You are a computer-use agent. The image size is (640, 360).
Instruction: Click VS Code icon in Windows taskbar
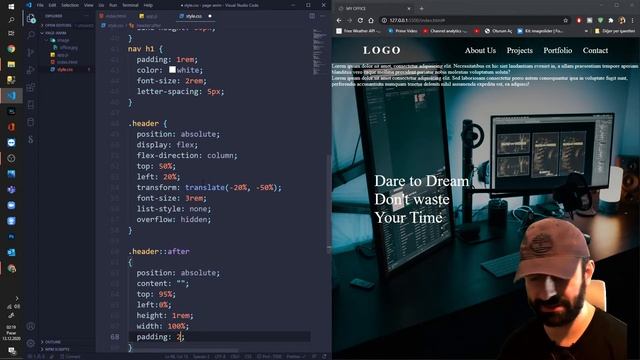pos(11,96)
